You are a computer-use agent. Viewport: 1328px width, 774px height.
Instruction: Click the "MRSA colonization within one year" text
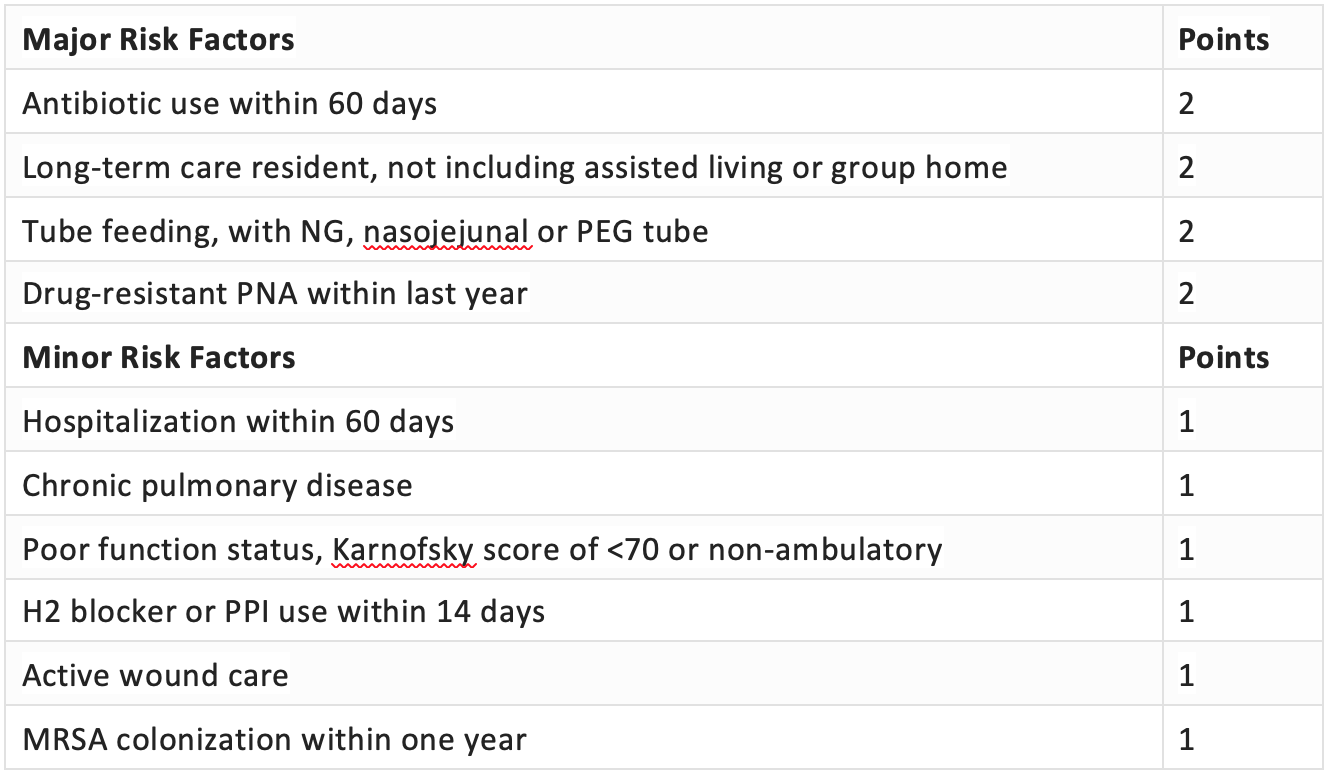[274, 740]
